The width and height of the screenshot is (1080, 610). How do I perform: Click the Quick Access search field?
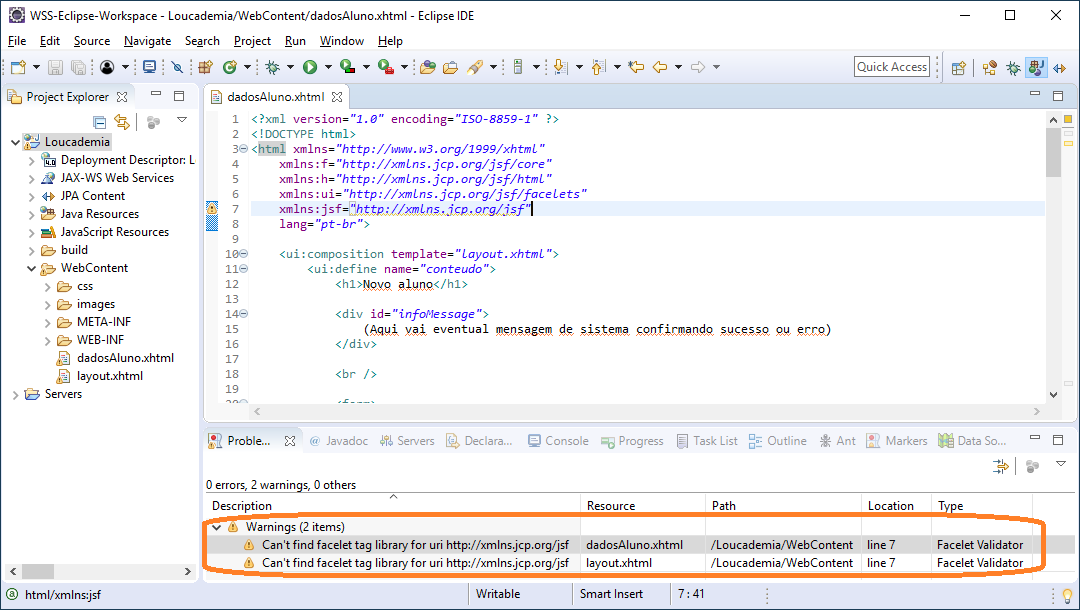(892, 67)
